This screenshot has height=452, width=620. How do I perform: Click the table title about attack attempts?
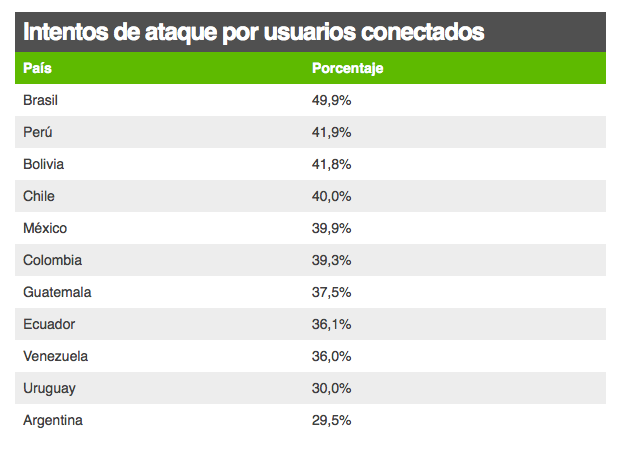[253, 32]
